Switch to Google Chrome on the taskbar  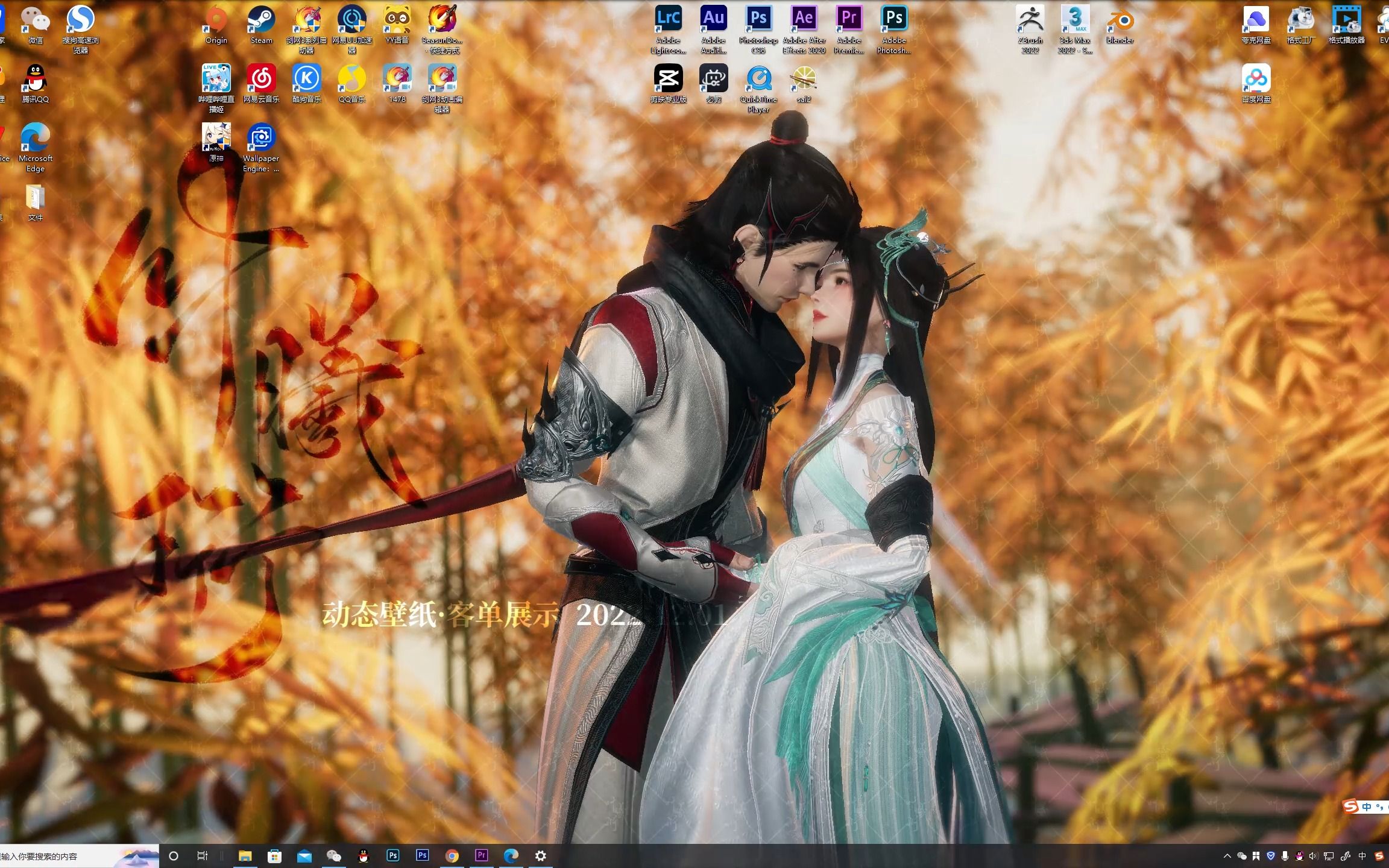[x=452, y=856]
